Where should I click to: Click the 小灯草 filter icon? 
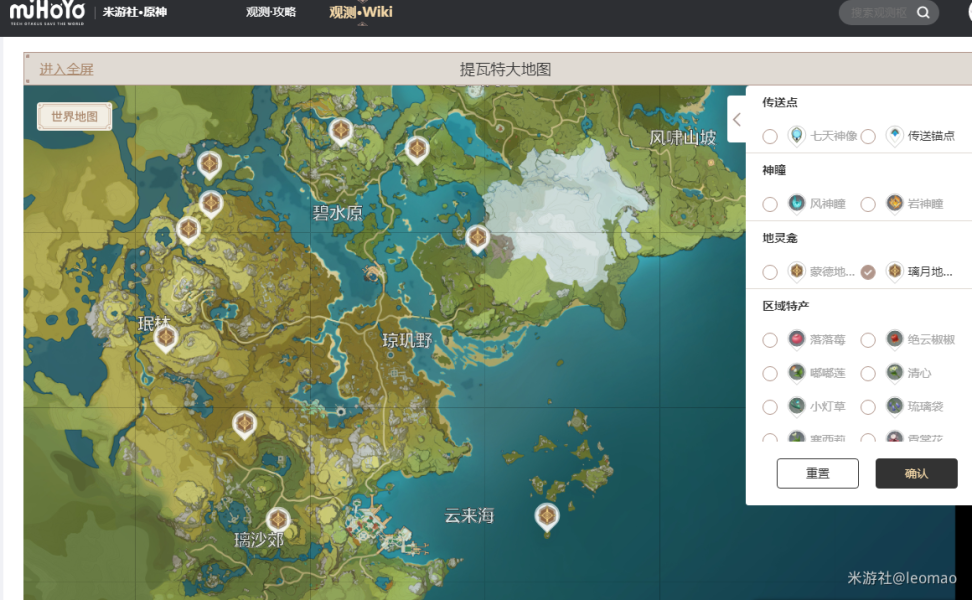click(796, 406)
